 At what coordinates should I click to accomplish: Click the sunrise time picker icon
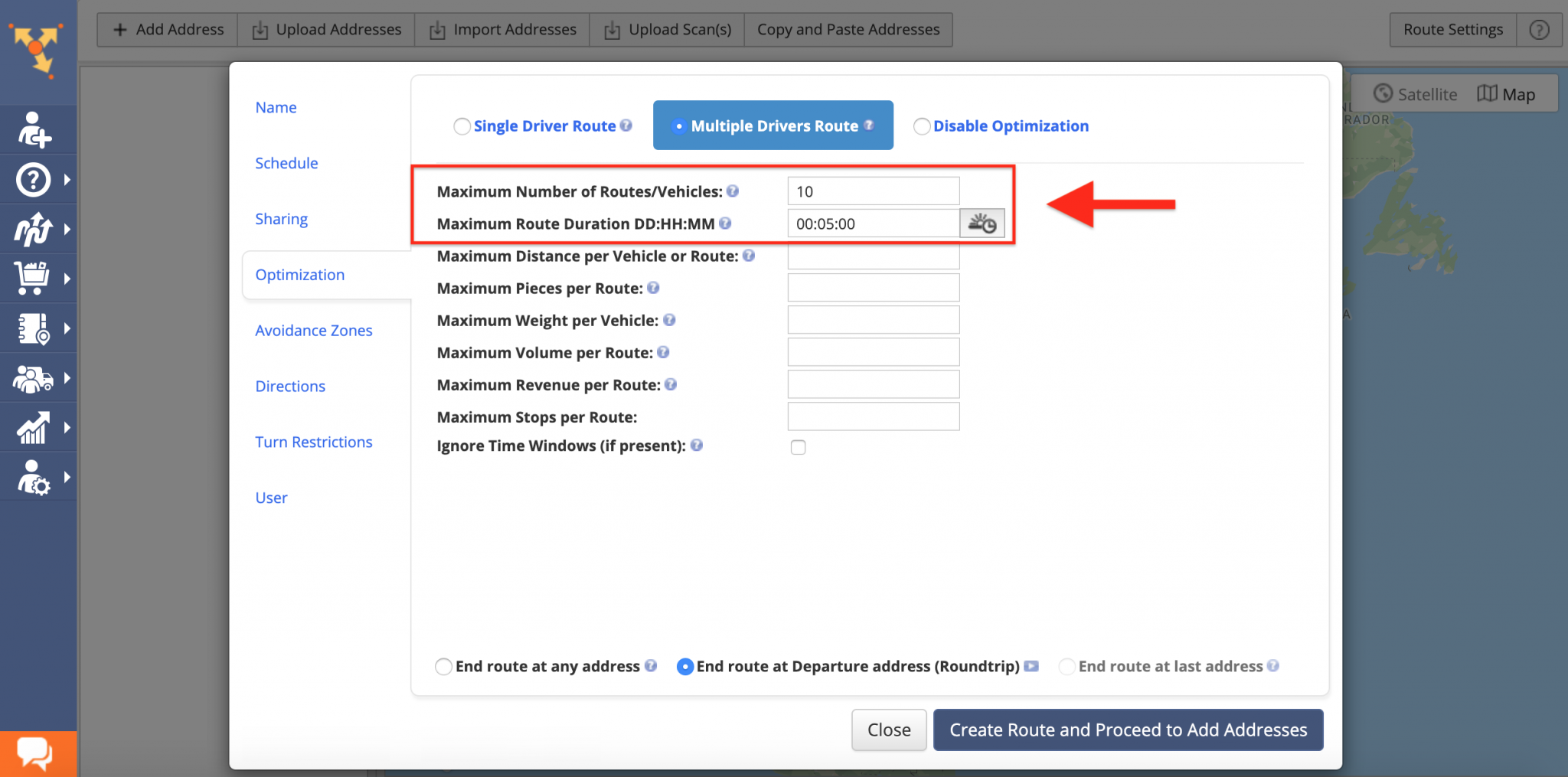coord(983,223)
